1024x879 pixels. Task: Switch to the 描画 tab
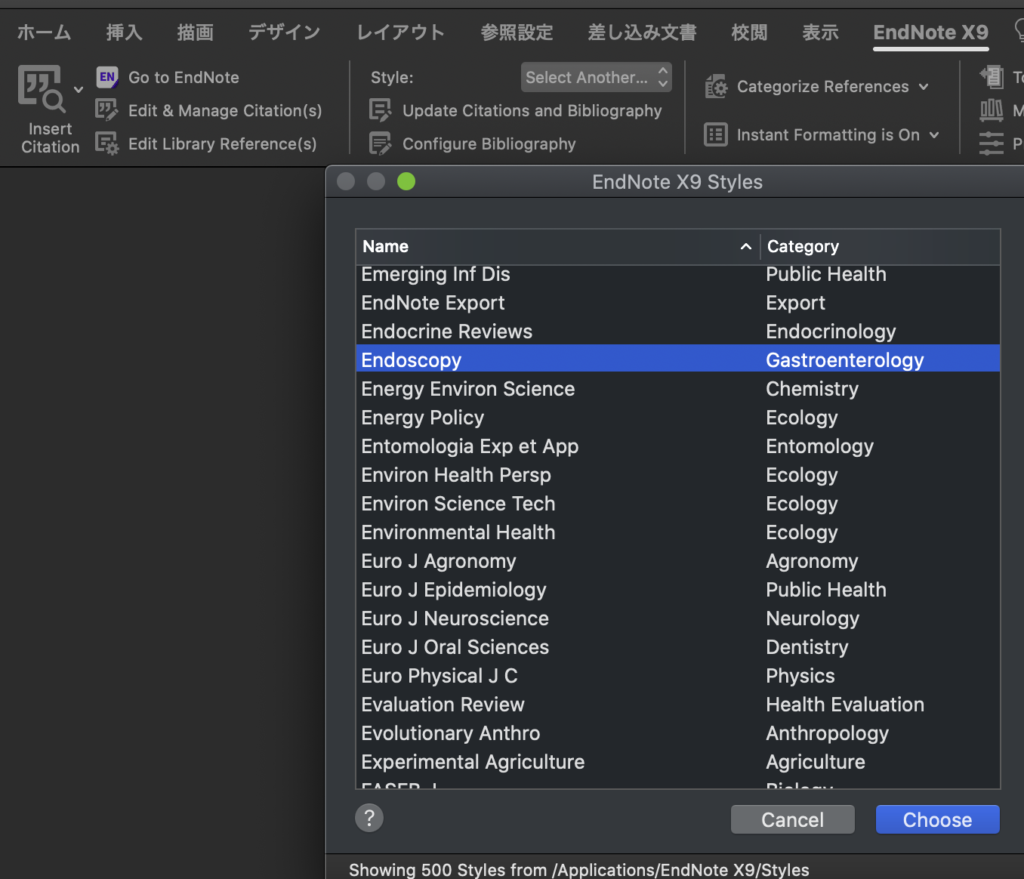click(x=195, y=32)
